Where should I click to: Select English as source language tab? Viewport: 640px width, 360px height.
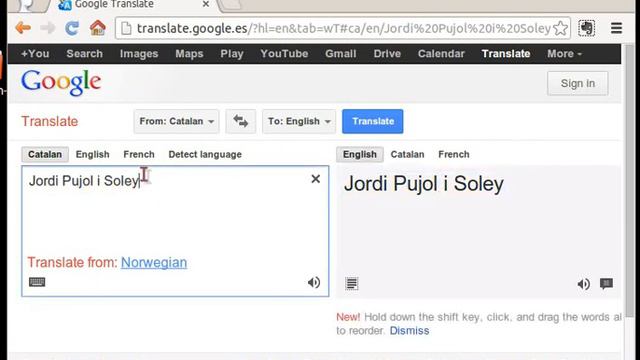coord(93,154)
